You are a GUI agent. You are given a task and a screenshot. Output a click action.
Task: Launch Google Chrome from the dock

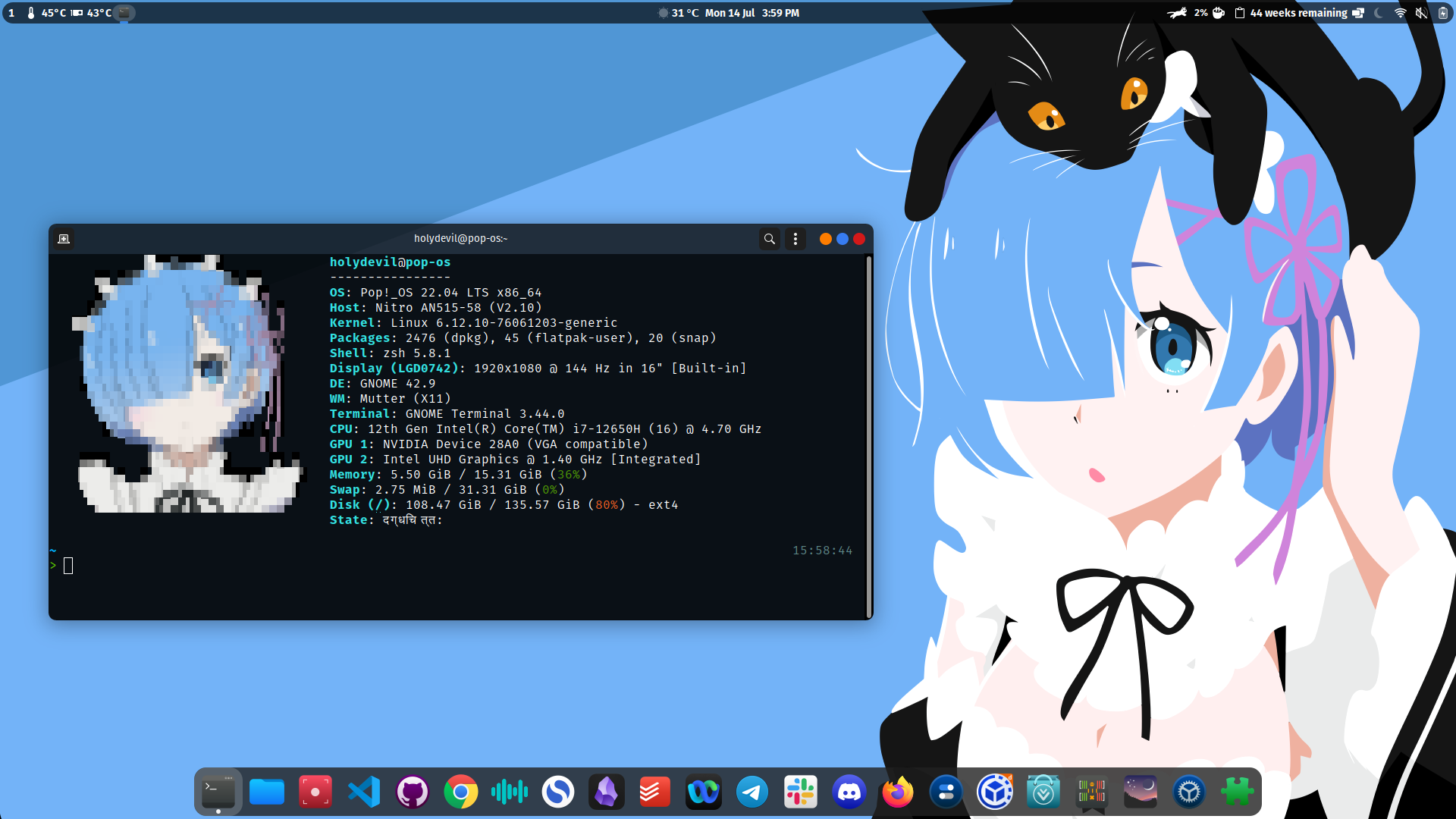pyautogui.click(x=461, y=792)
